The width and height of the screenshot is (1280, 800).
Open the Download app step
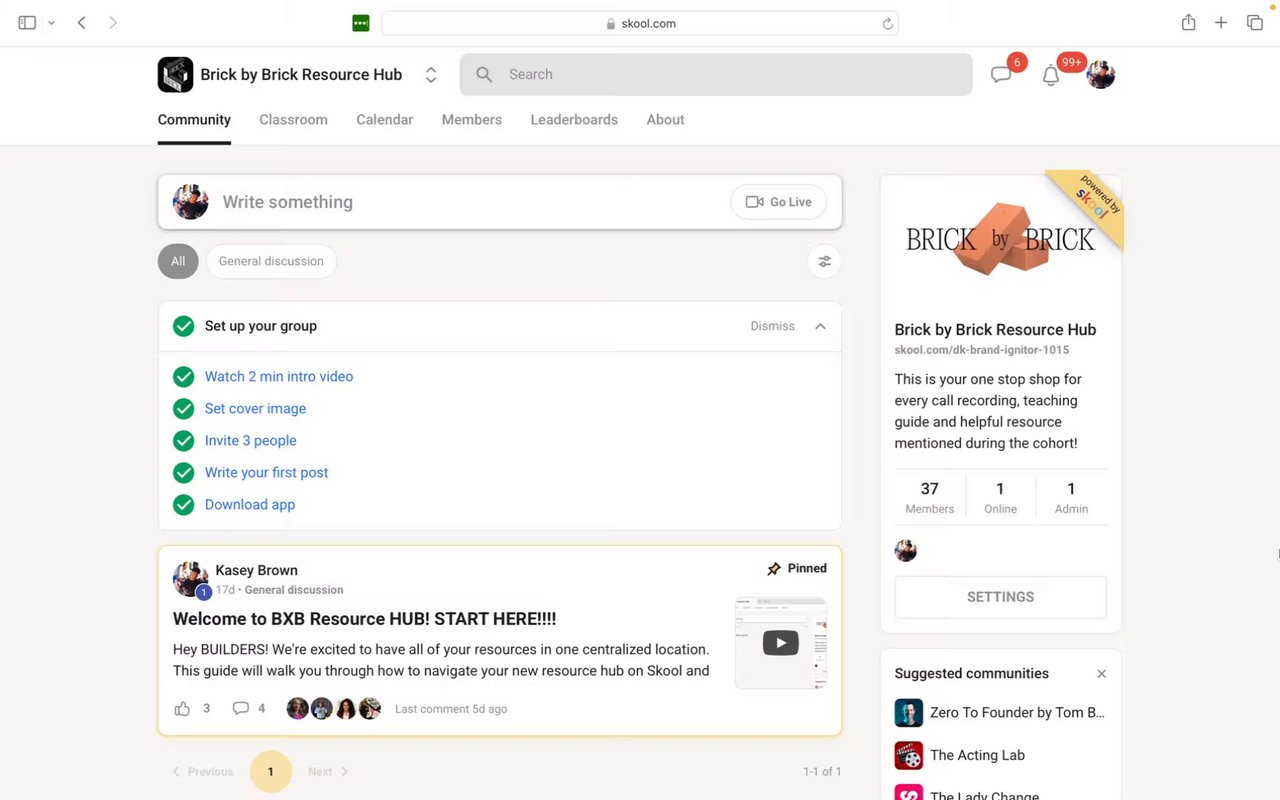tap(250, 505)
